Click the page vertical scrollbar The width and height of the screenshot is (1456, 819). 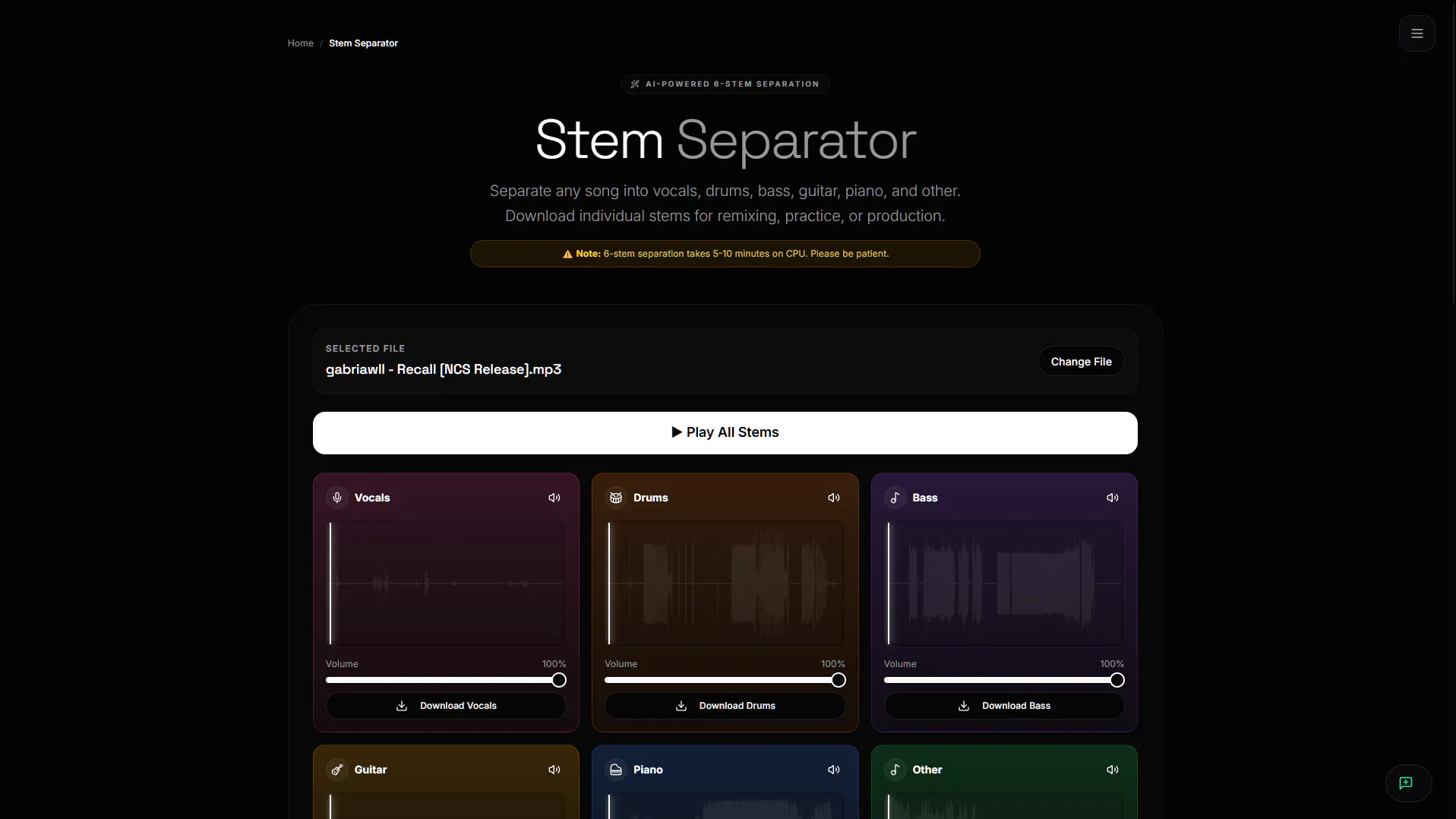(x=1452, y=152)
